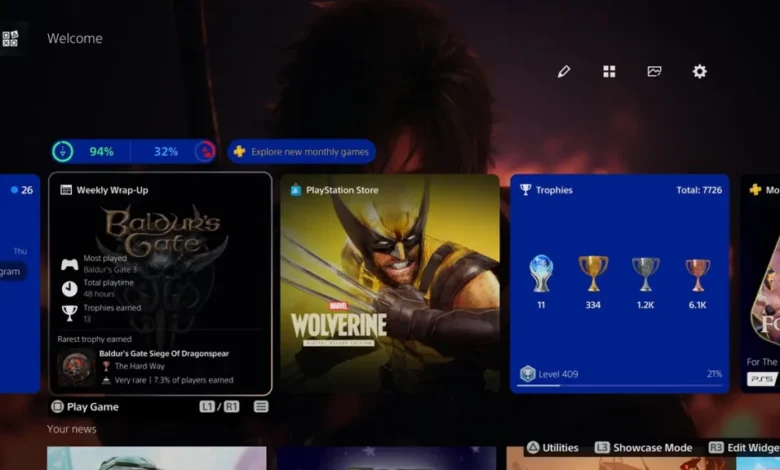The width and height of the screenshot is (780, 470).
Task: Click the Weekly Wrap-Up title
Action: tap(112, 190)
